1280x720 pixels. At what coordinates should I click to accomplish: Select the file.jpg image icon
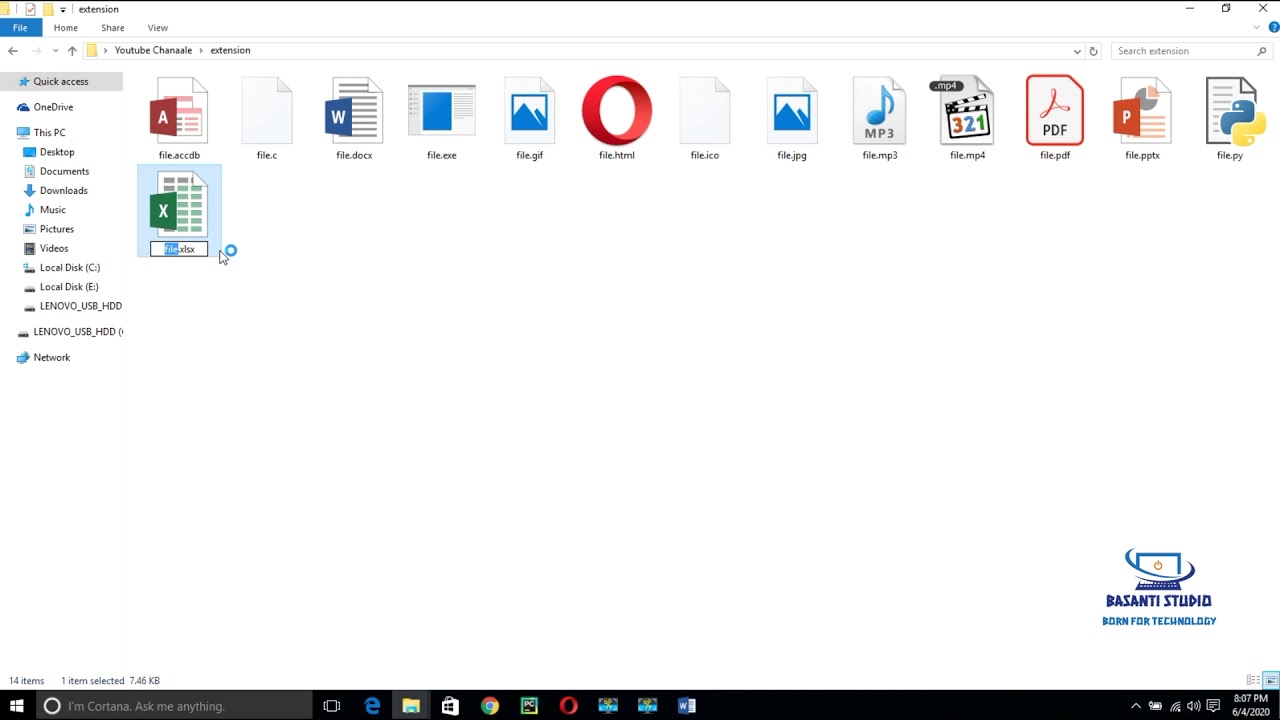[792, 110]
